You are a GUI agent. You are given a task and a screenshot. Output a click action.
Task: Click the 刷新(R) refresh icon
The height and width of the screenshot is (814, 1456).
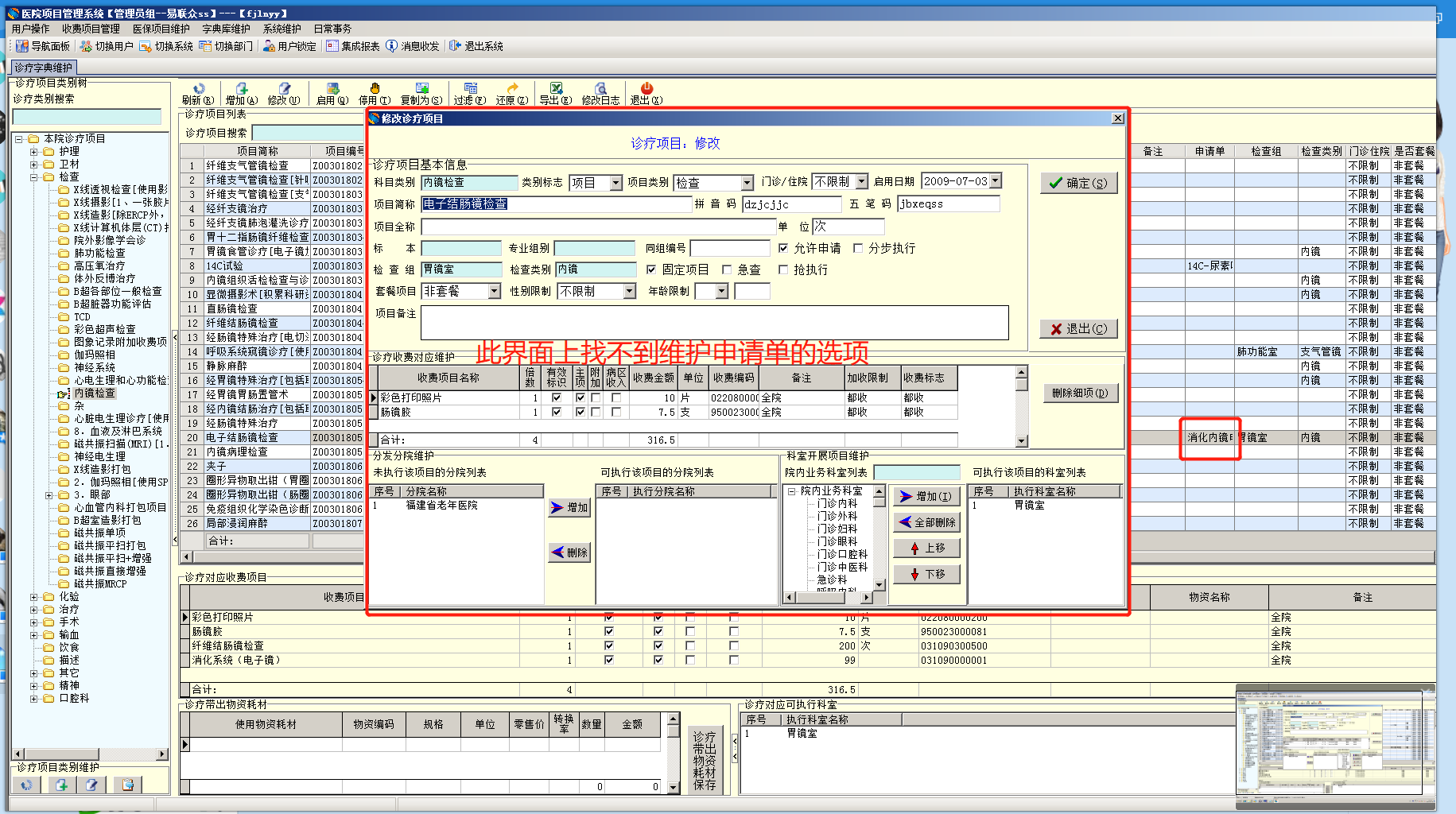[199, 88]
